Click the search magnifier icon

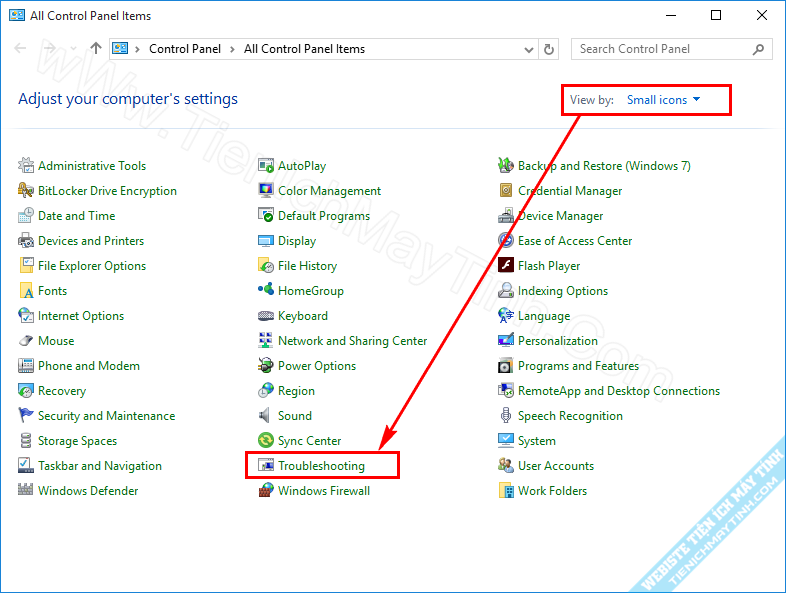point(758,49)
